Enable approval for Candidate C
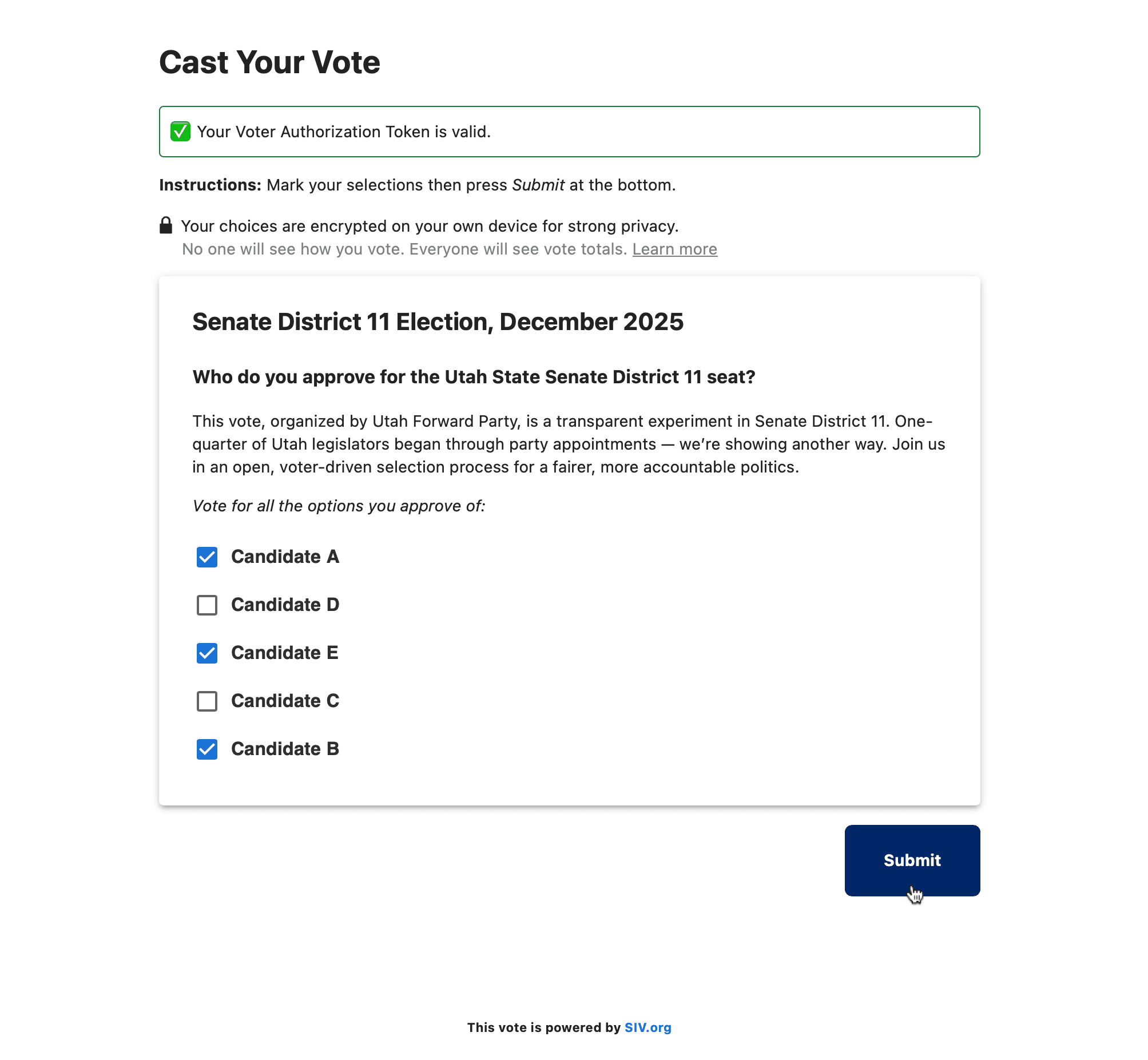 (x=206, y=701)
